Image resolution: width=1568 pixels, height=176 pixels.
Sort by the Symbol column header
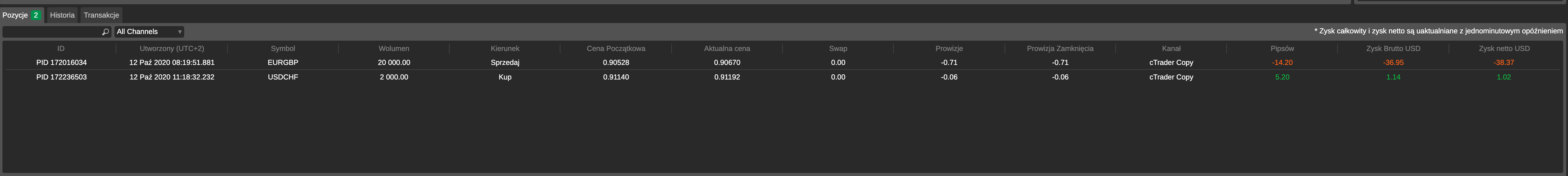click(x=283, y=48)
